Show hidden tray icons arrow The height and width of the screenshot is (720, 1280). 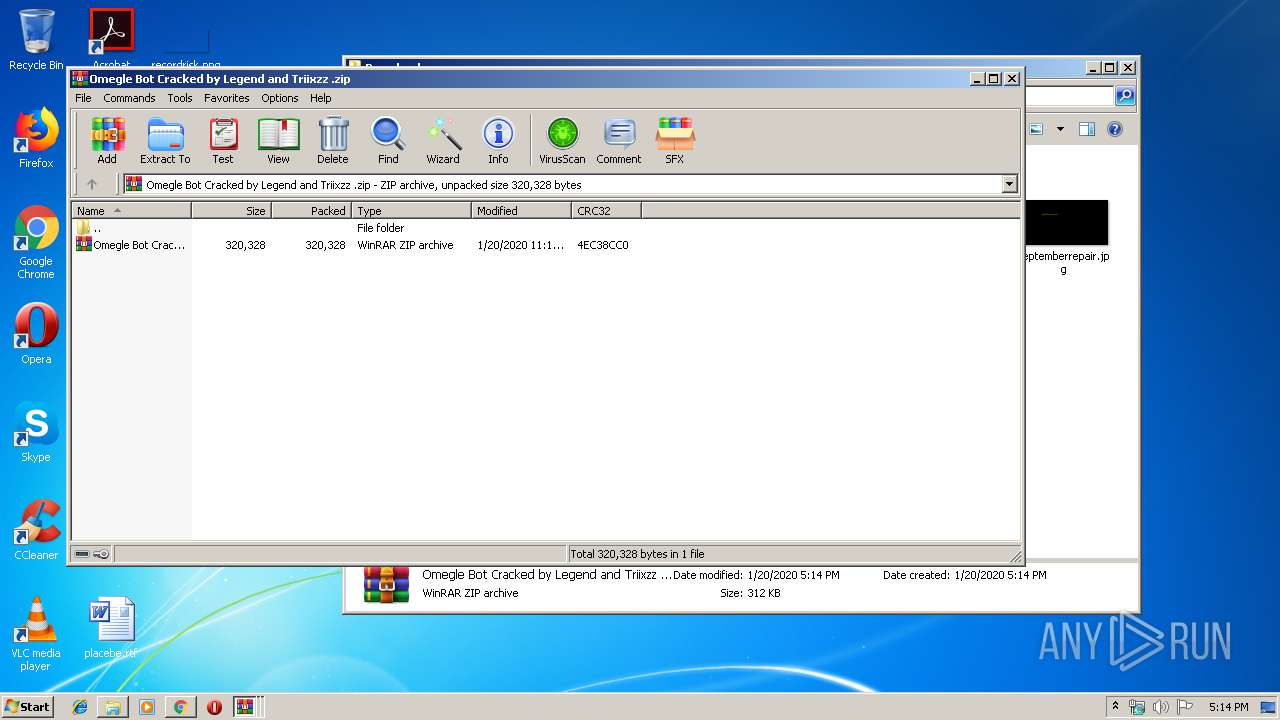coord(1115,706)
